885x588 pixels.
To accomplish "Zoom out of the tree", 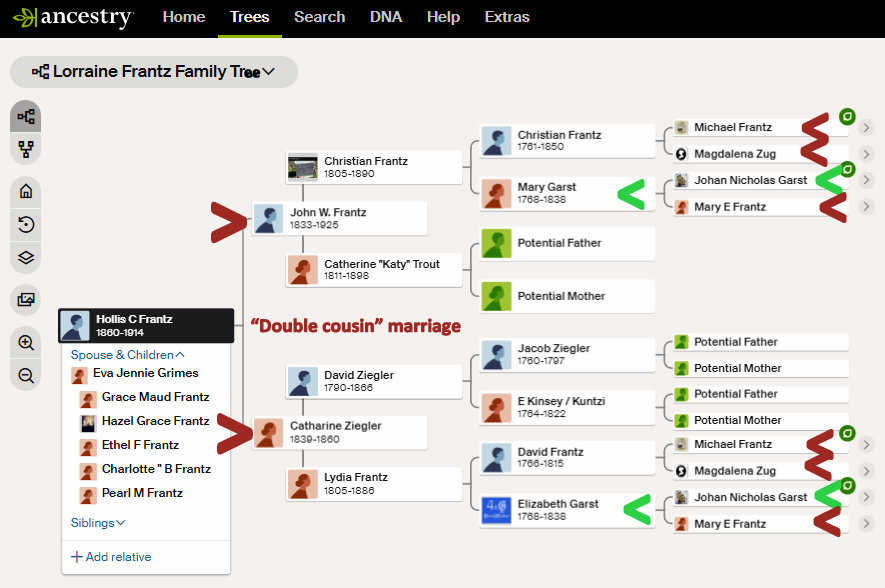I will (x=26, y=376).
